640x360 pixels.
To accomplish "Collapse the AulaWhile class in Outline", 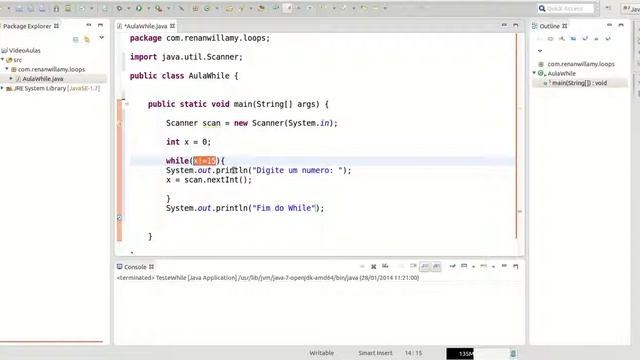I will tap(534, 73).
